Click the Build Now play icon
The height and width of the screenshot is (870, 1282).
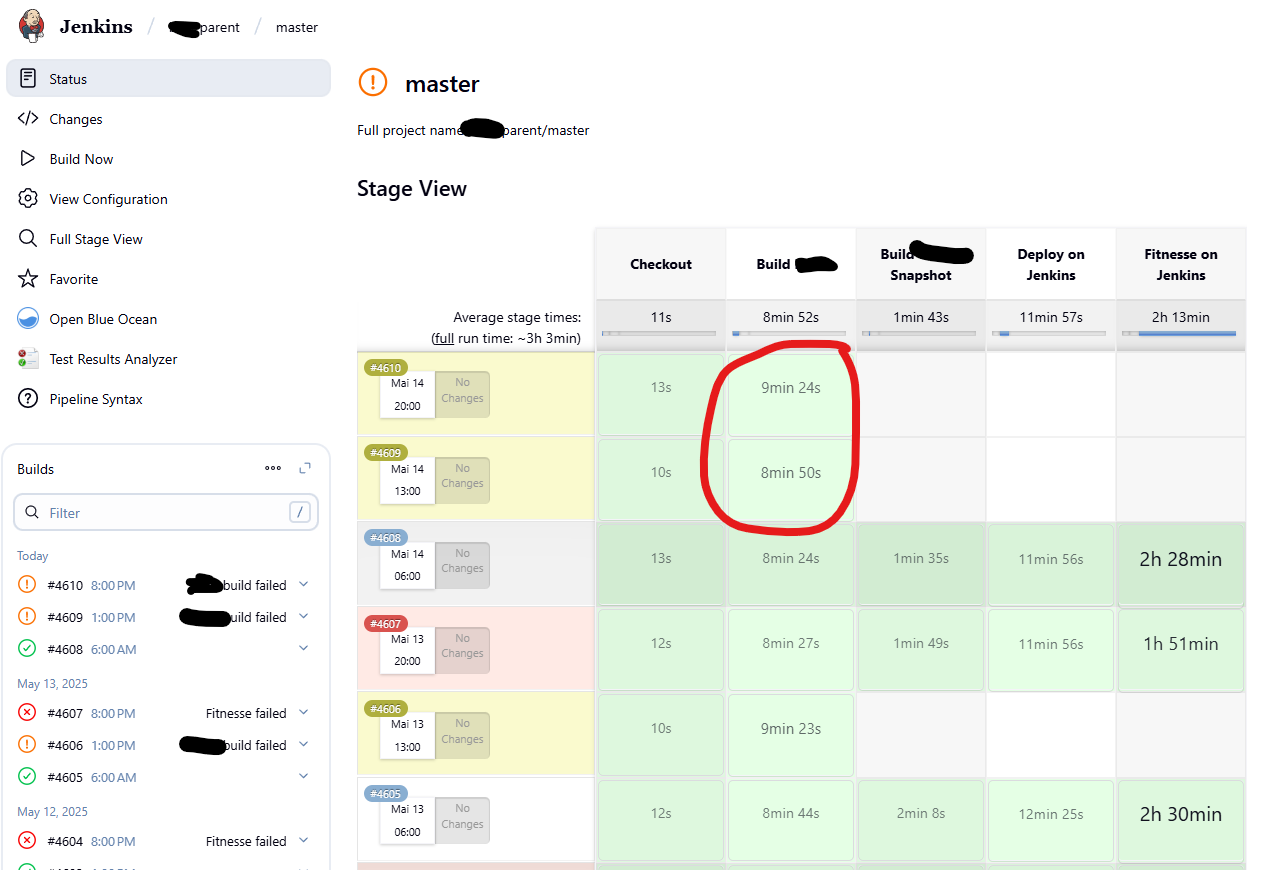pos(28,159)
